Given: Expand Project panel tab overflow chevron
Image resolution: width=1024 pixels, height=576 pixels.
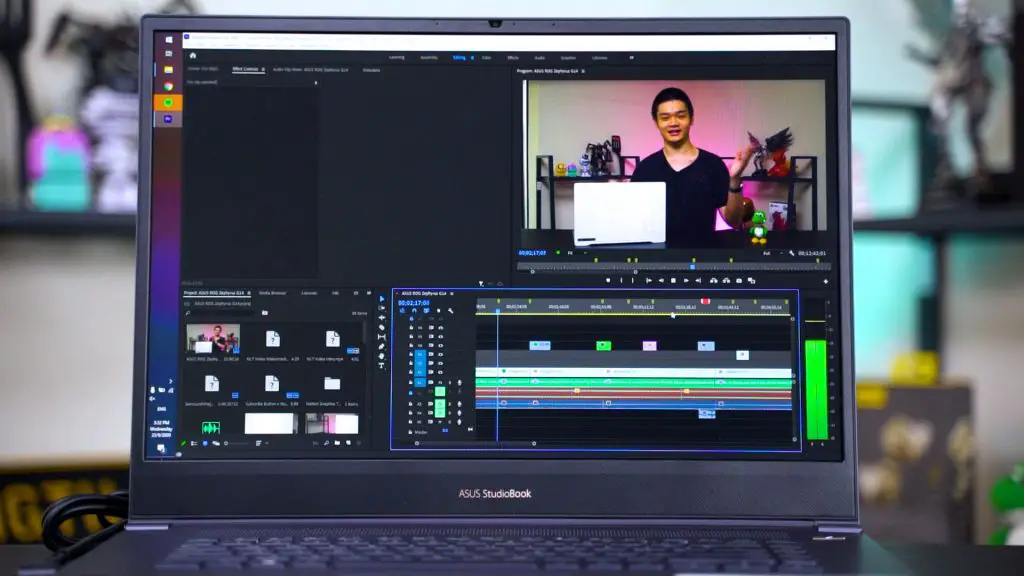Looking at the screenshot, I should [x=369, y=293].
